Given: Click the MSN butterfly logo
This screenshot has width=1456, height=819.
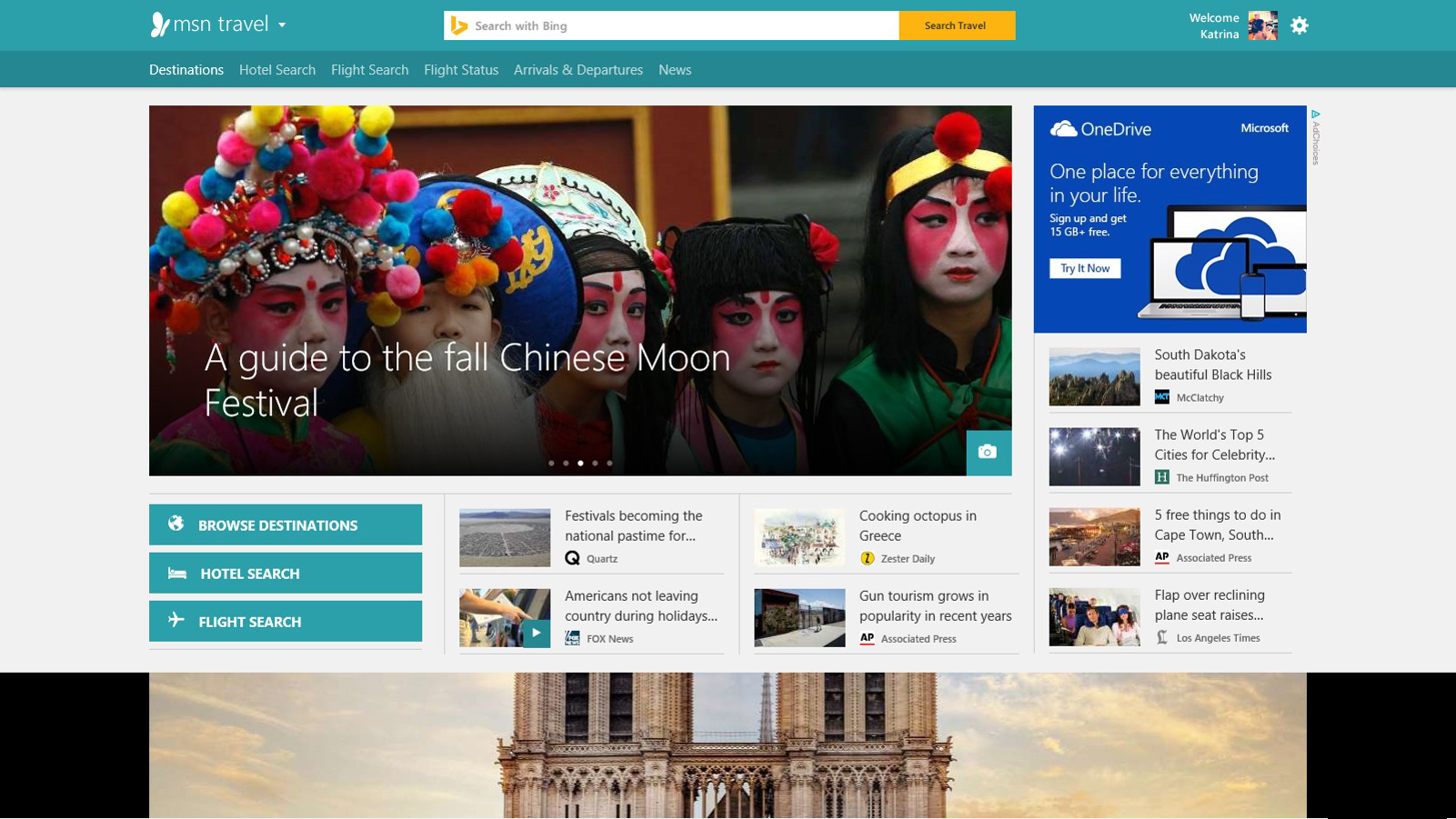Looking at the screenshot, I should point(160,25).
